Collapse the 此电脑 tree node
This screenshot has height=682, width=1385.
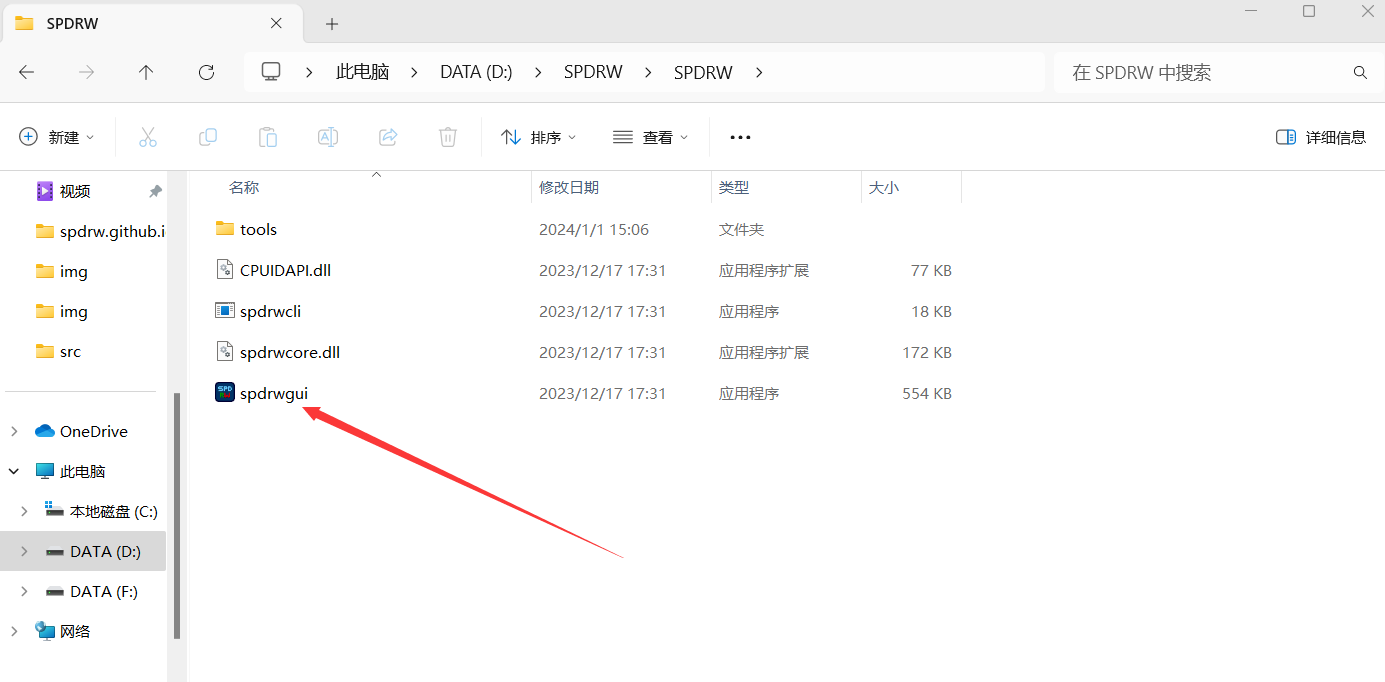[14, 471]
